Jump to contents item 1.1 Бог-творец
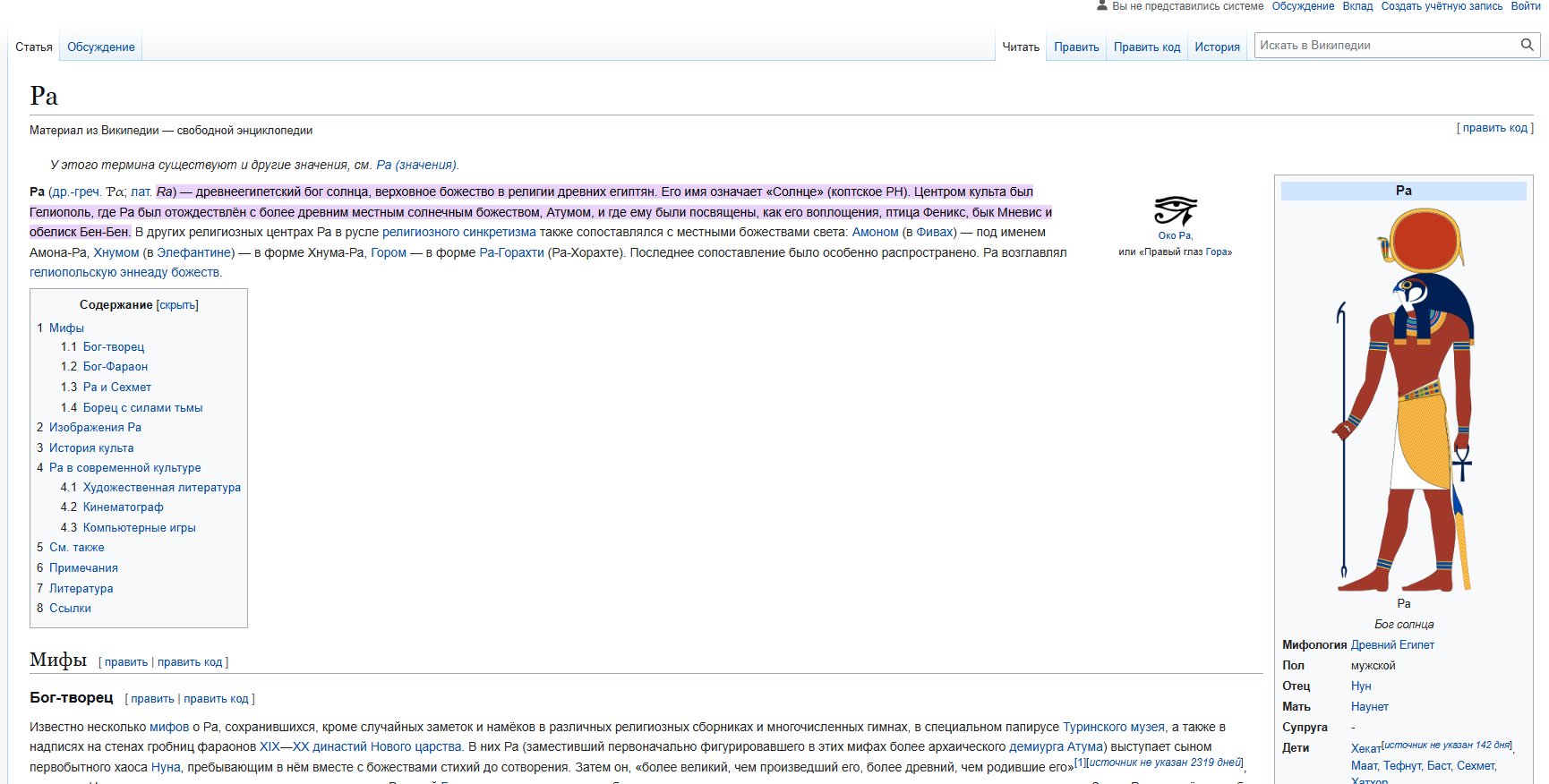This screenshot has width=1549, height=784. (114, 347)
